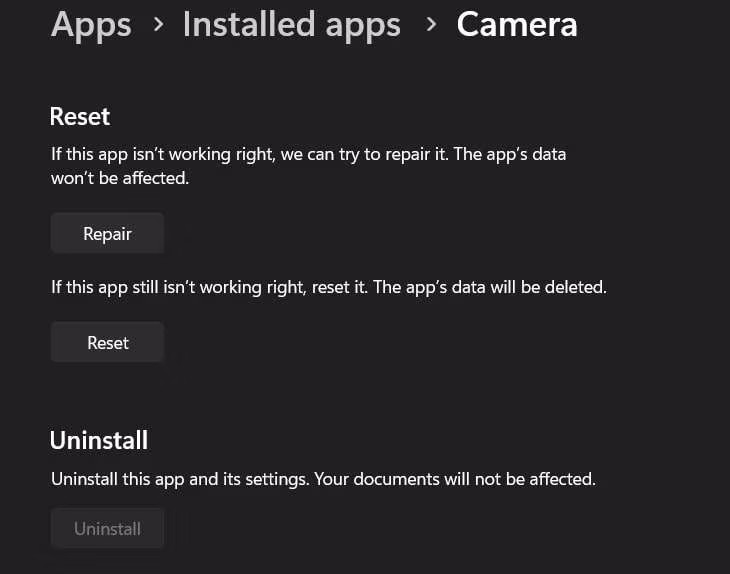
Task: Select the Uninstall section heading
Action: (x=99, y=440)
